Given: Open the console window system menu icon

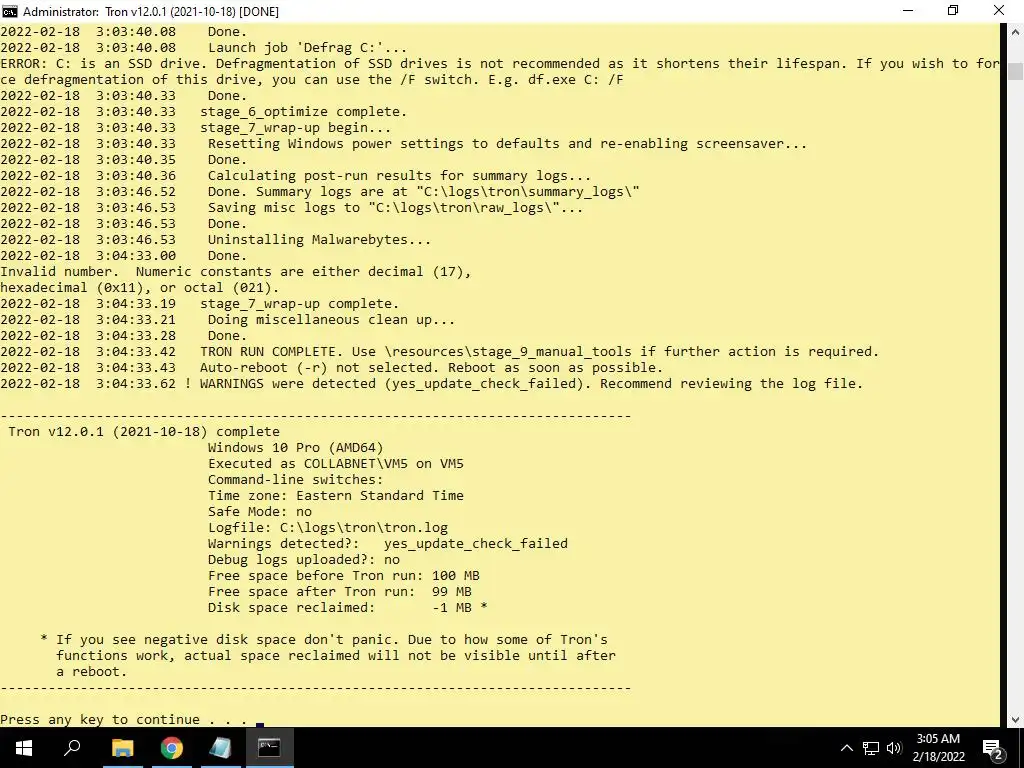Looking at the screenshot, I should (x=10, y=11).
